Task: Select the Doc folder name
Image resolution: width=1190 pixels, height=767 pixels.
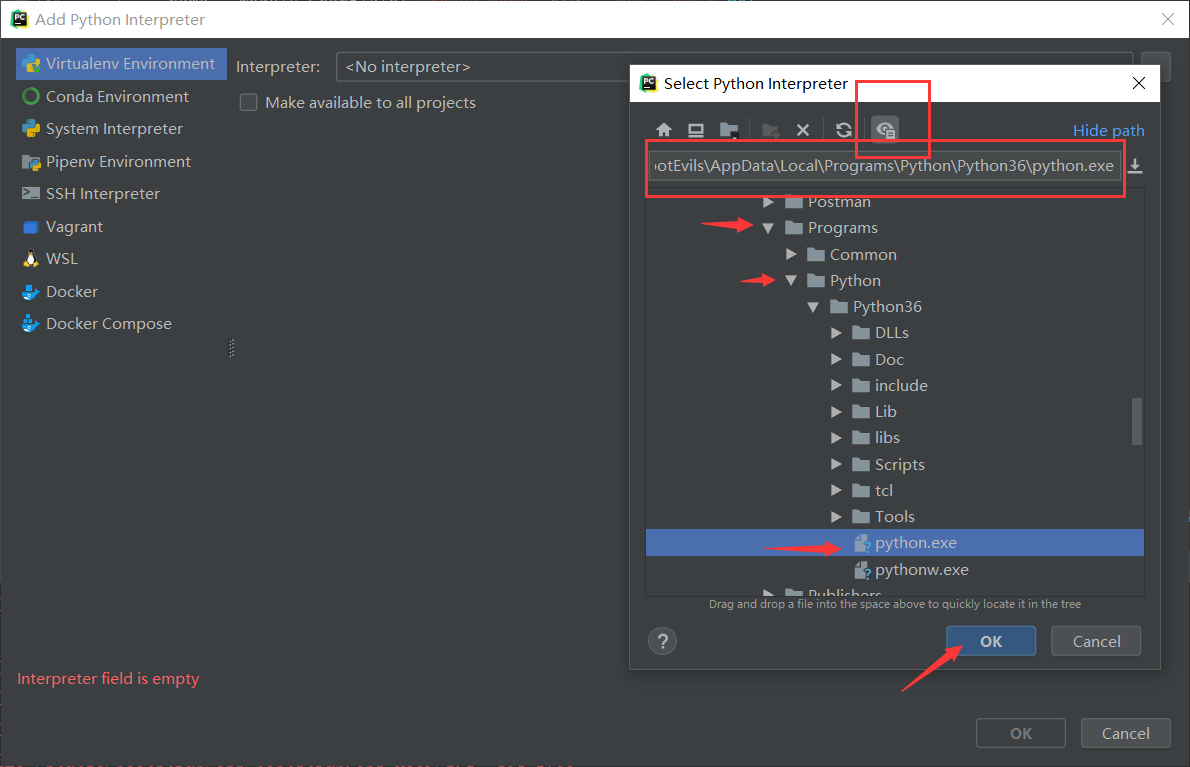Action: (889, 360)
